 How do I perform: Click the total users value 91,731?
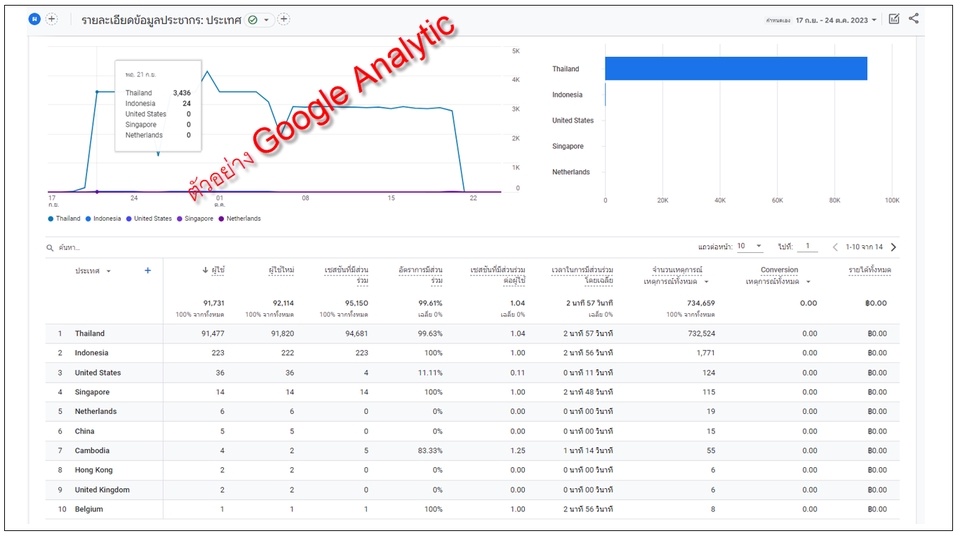214,303
